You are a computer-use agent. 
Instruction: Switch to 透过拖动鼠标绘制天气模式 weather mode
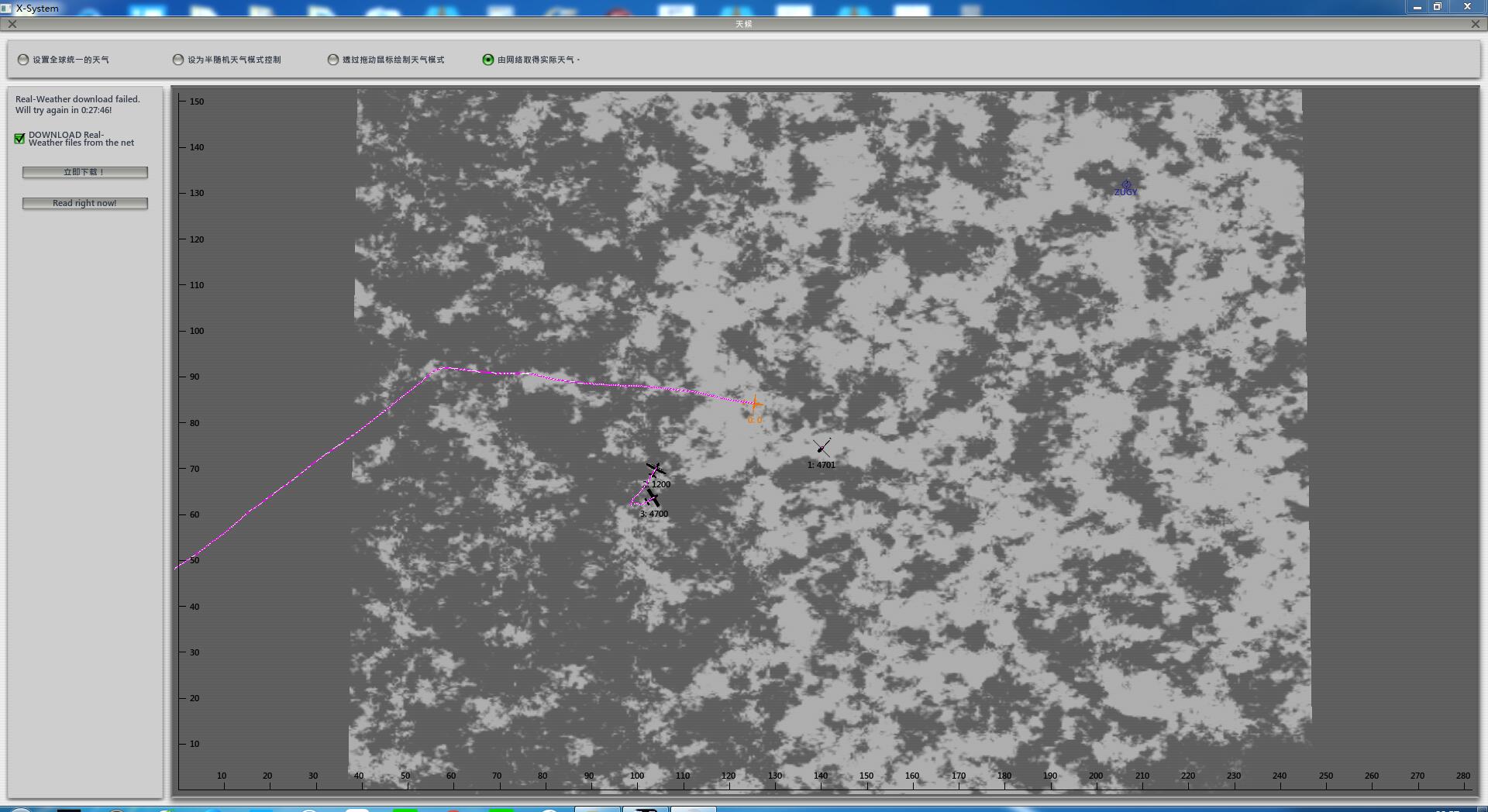tap(333, 60)
